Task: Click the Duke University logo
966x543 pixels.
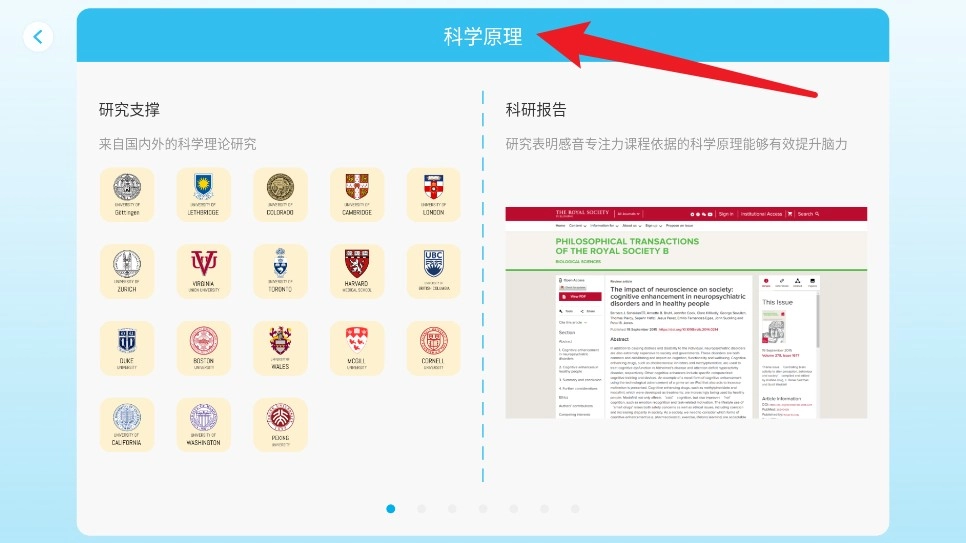Action: pos(127,348)
